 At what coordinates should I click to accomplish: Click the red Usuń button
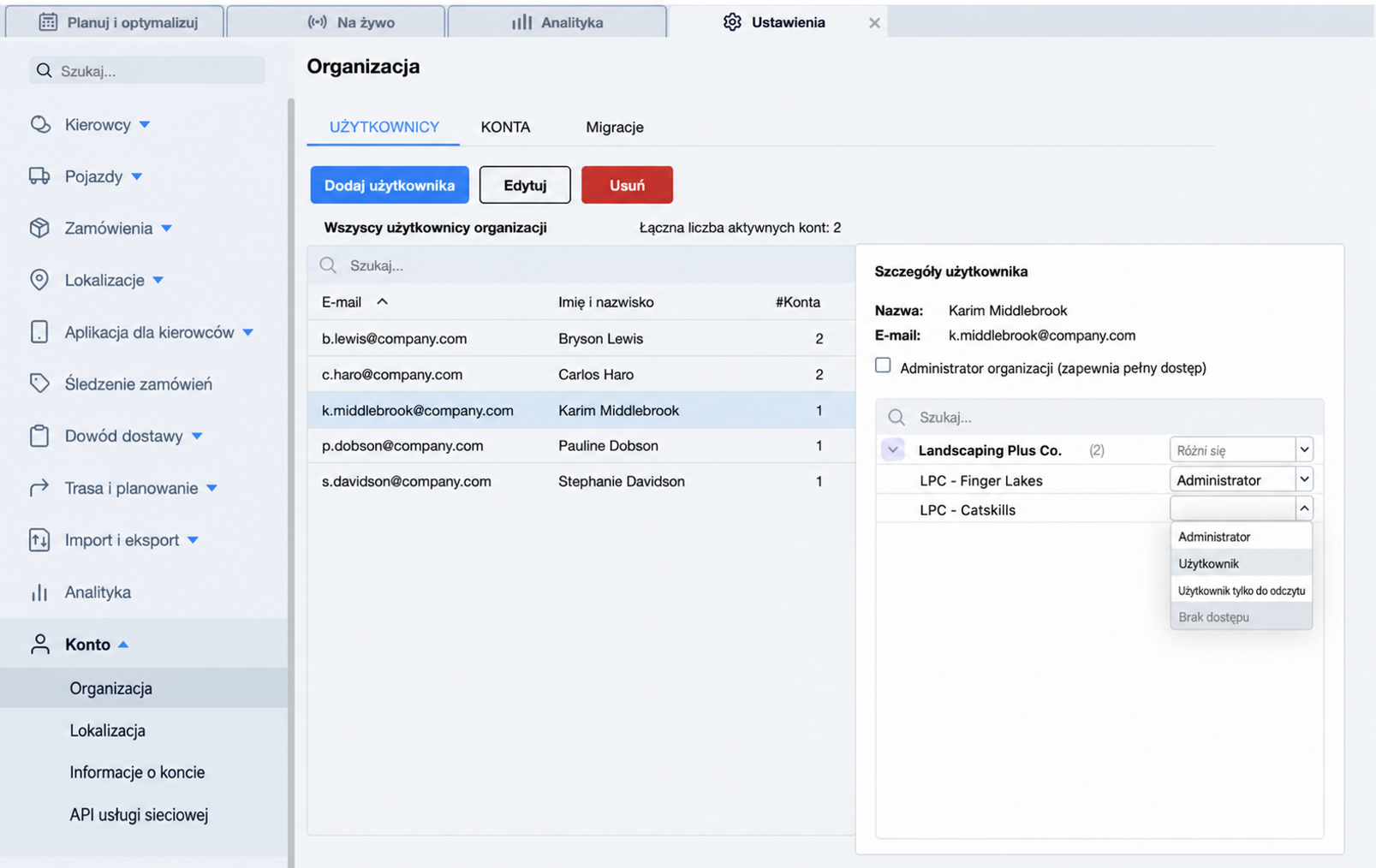(x=627, y=185)
